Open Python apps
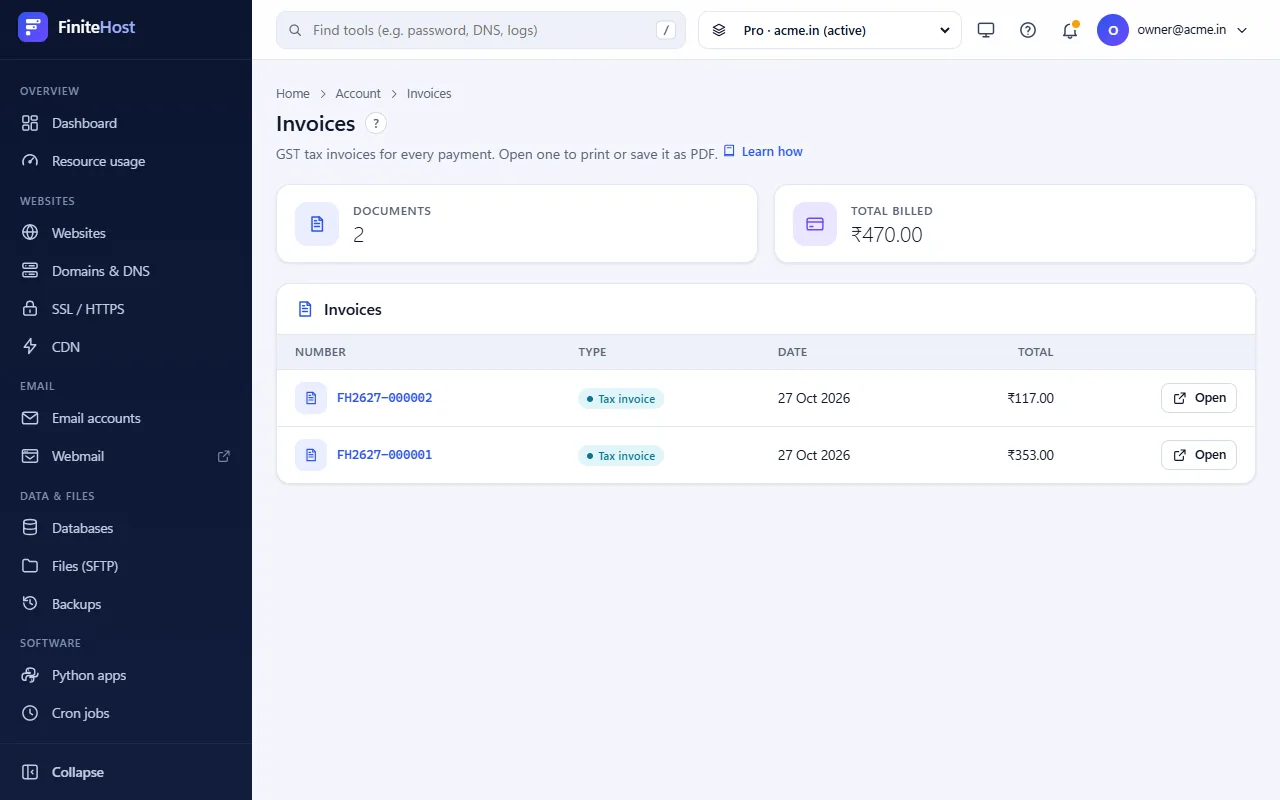This screenshot has width=1280, height=800. 126,675
